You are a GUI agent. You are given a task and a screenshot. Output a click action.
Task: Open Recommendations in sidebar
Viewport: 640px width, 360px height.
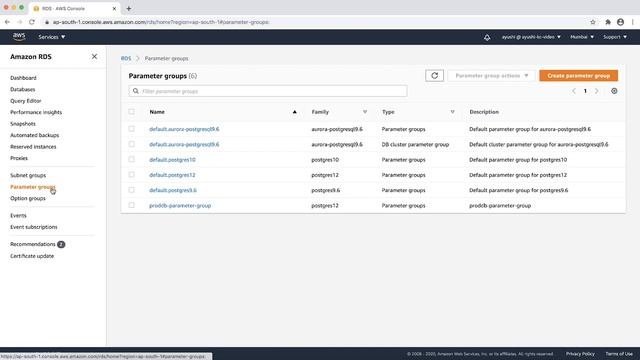(x=33, y=244)
